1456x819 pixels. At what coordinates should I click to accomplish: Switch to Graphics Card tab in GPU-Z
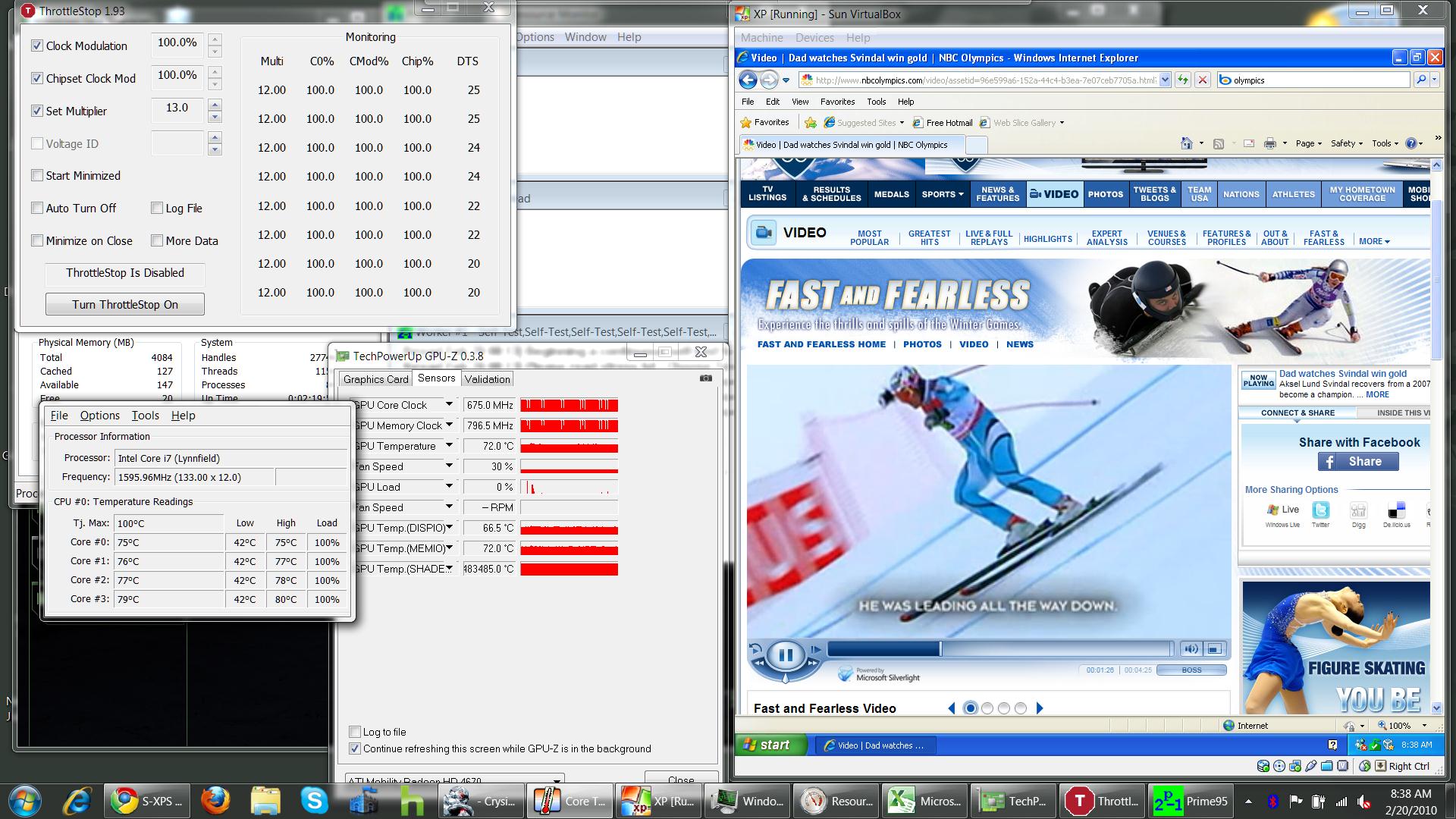pyautogui.click(x=375, y=379)
